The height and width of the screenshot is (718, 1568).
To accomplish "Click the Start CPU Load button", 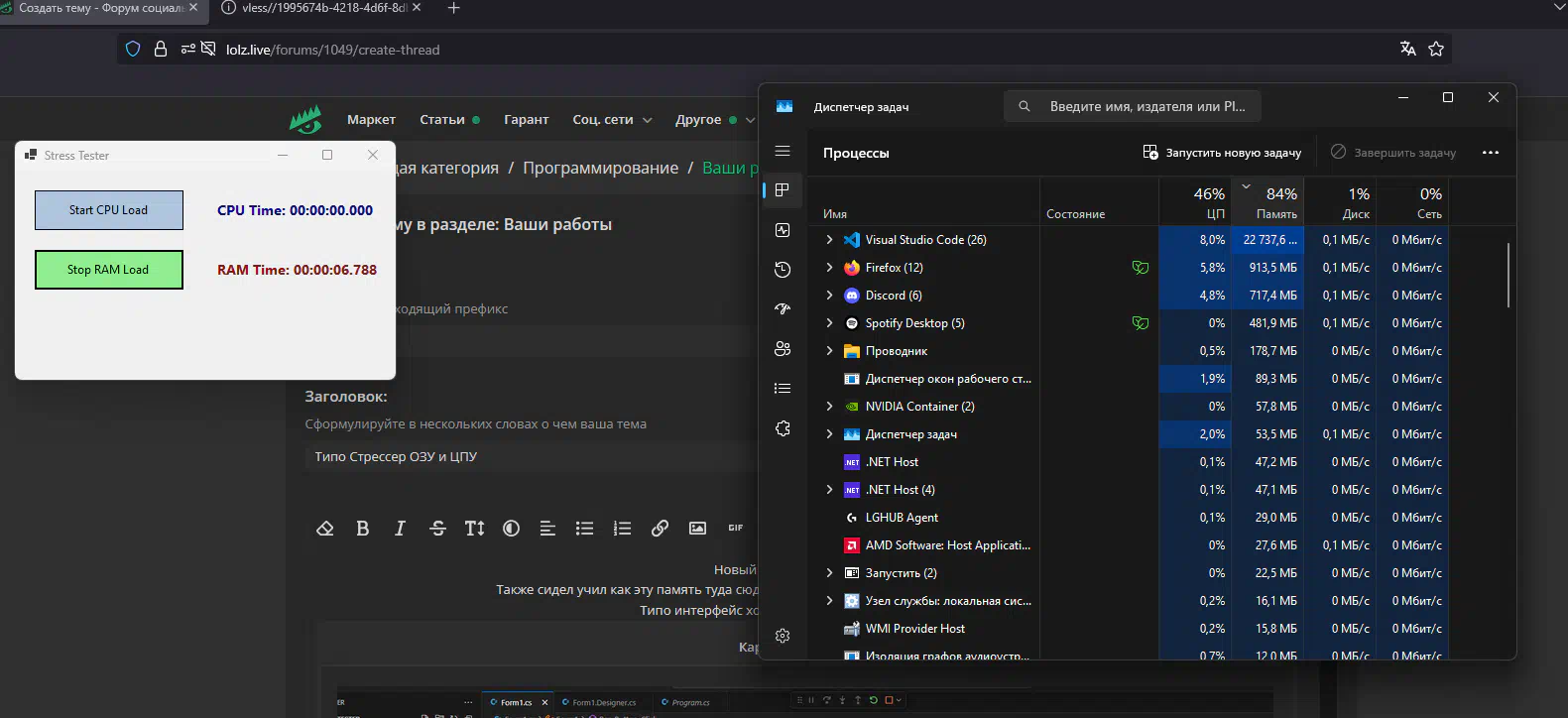I will pyautogui.click(x=109, y=210).
